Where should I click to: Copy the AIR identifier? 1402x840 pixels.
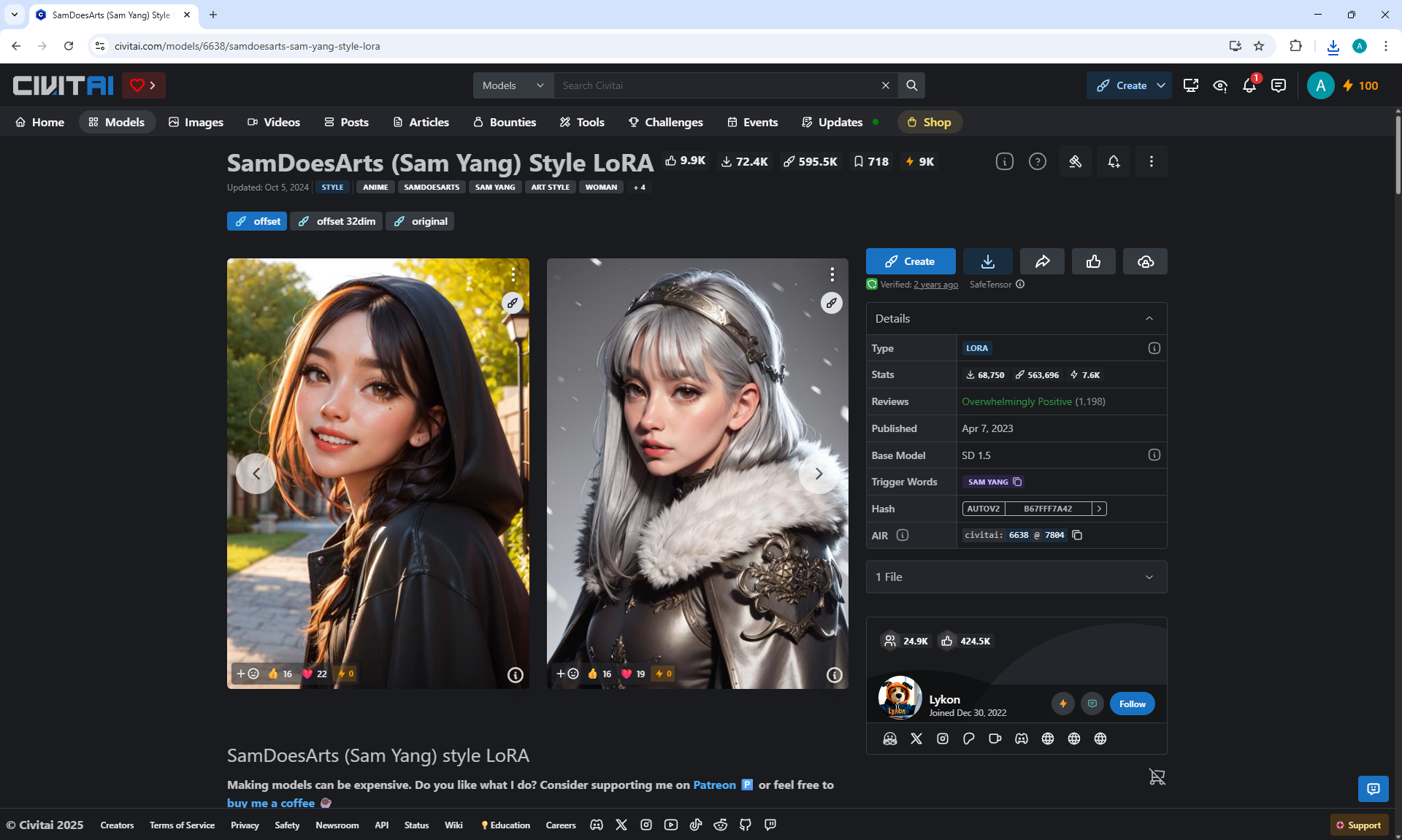pyautogui.click(x=1077, y=535)
